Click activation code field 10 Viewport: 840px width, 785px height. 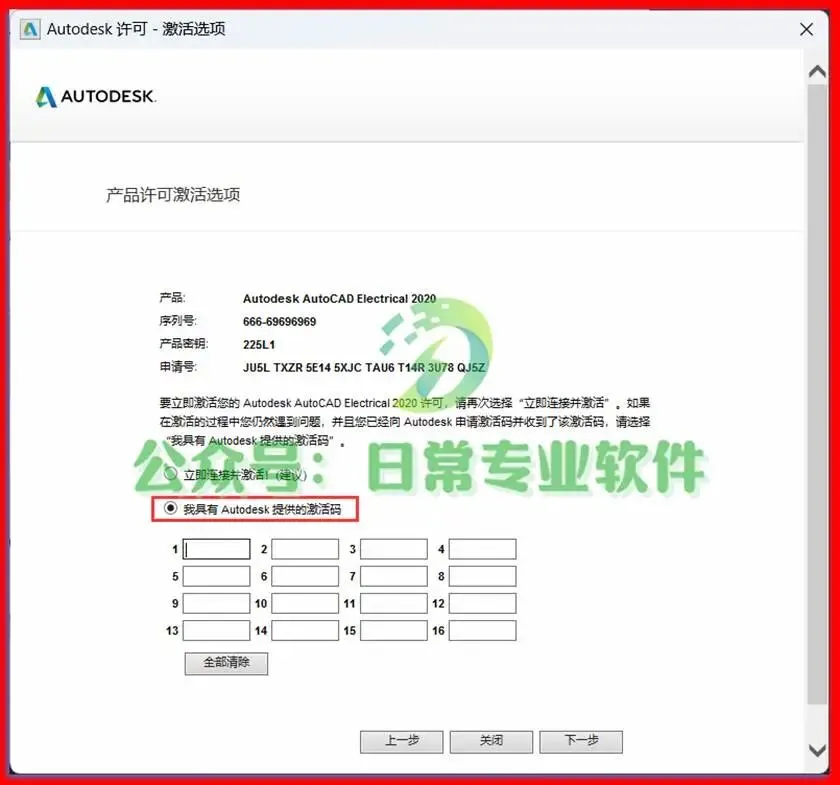(305, 603)
